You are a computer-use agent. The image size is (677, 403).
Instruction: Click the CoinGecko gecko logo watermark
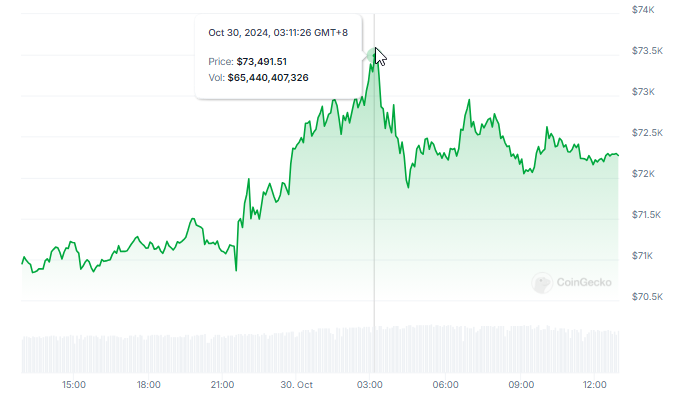542,284
